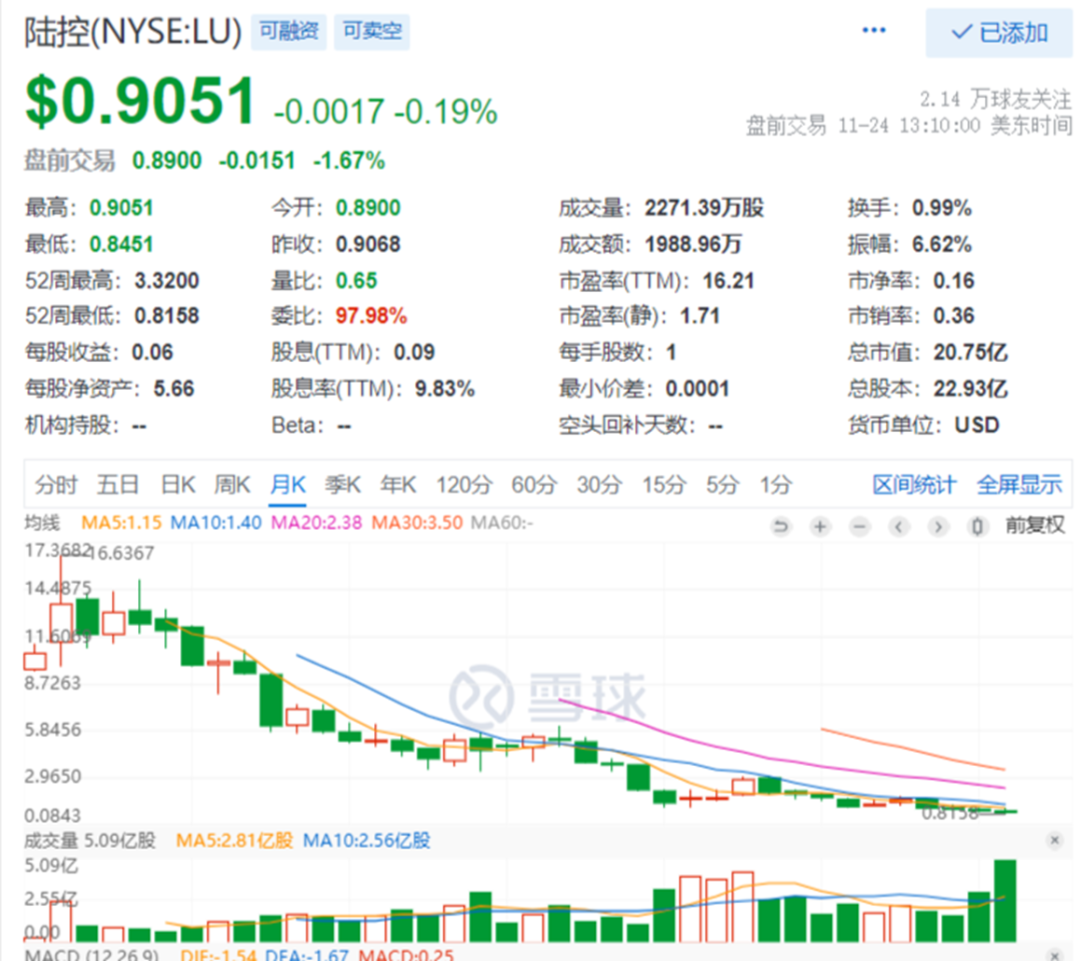Image resolution: width=1080 pixels, height=961 pixels.
Task: Click the MA30:3.50 moving average label
Action: click(417, 523)
